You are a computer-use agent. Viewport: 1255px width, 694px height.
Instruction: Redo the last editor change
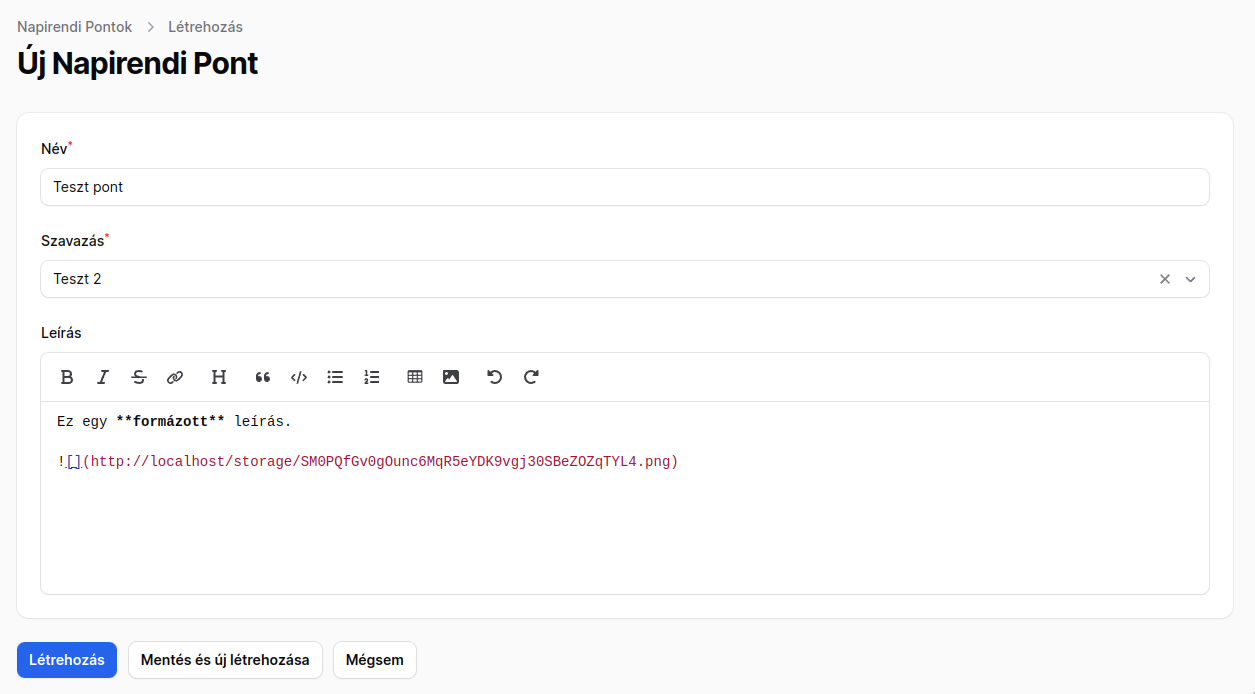531,377
